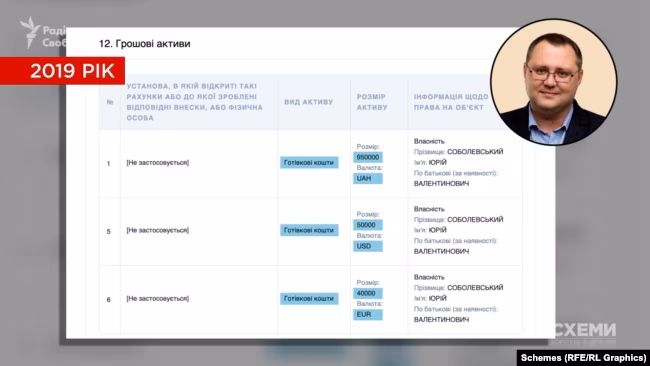This screenshot has width=650, height=366.
Task: Click surname 'СОБОЛЕВСЬКИЙ' in row 1
Action: [475, 152]
